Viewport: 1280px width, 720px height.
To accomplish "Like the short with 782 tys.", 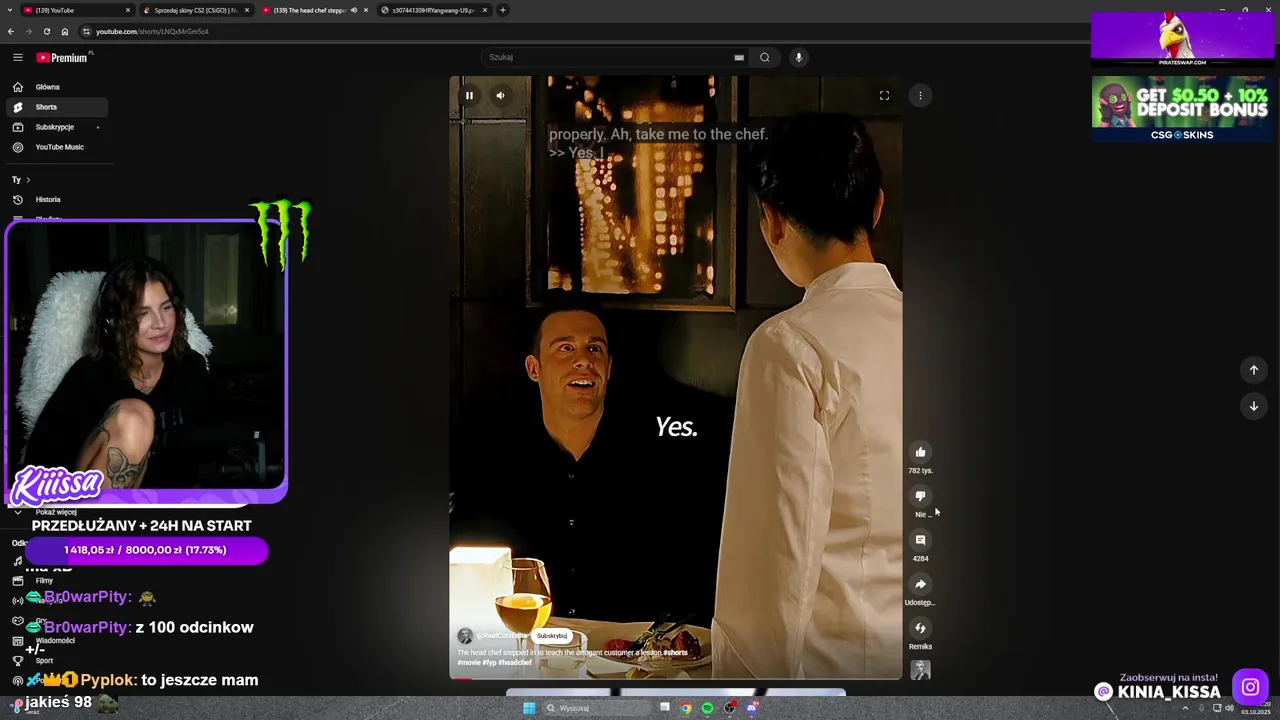I will (x=920, y=452).
